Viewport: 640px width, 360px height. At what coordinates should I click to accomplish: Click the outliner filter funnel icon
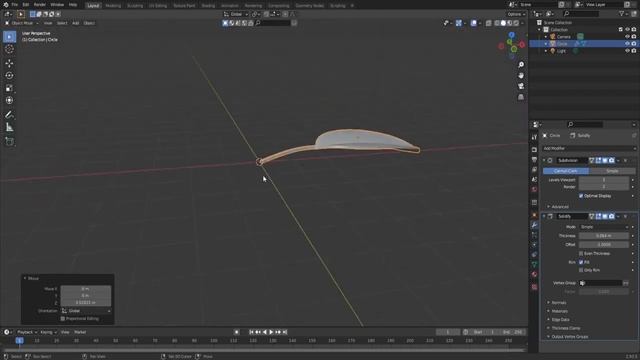(622, 14)
